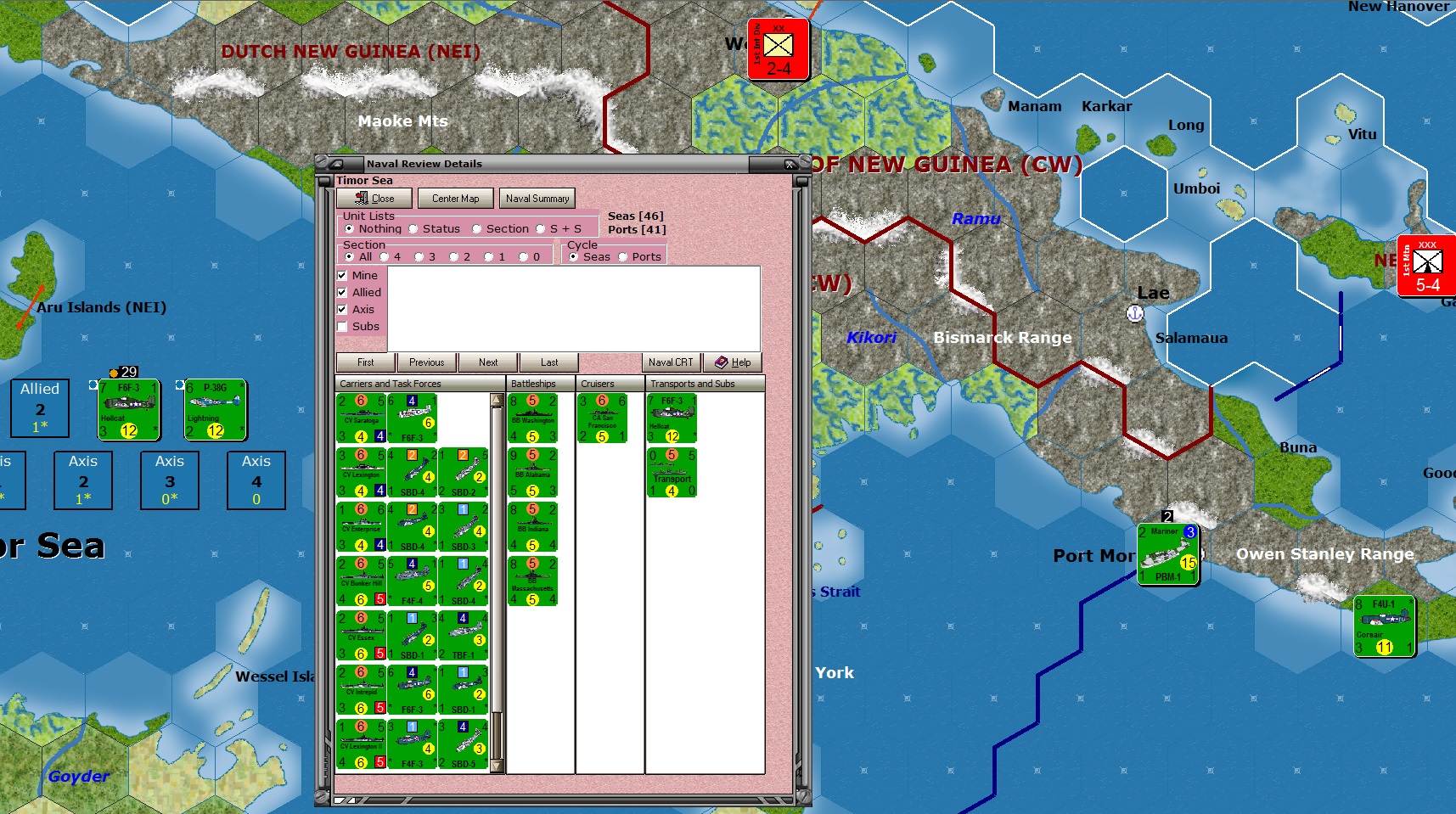Select the BB Washington battleship counter

click(x=533, y=418)
